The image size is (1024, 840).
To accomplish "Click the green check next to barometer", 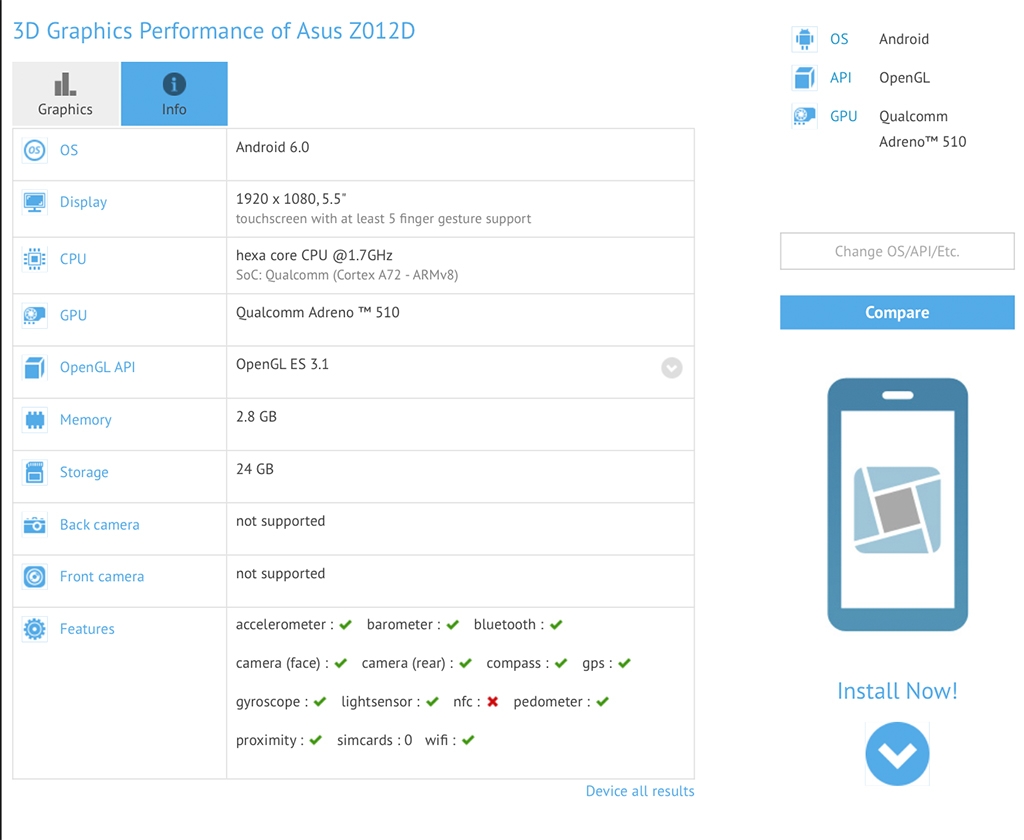I will pyautogui.click(x=453, y=624).
